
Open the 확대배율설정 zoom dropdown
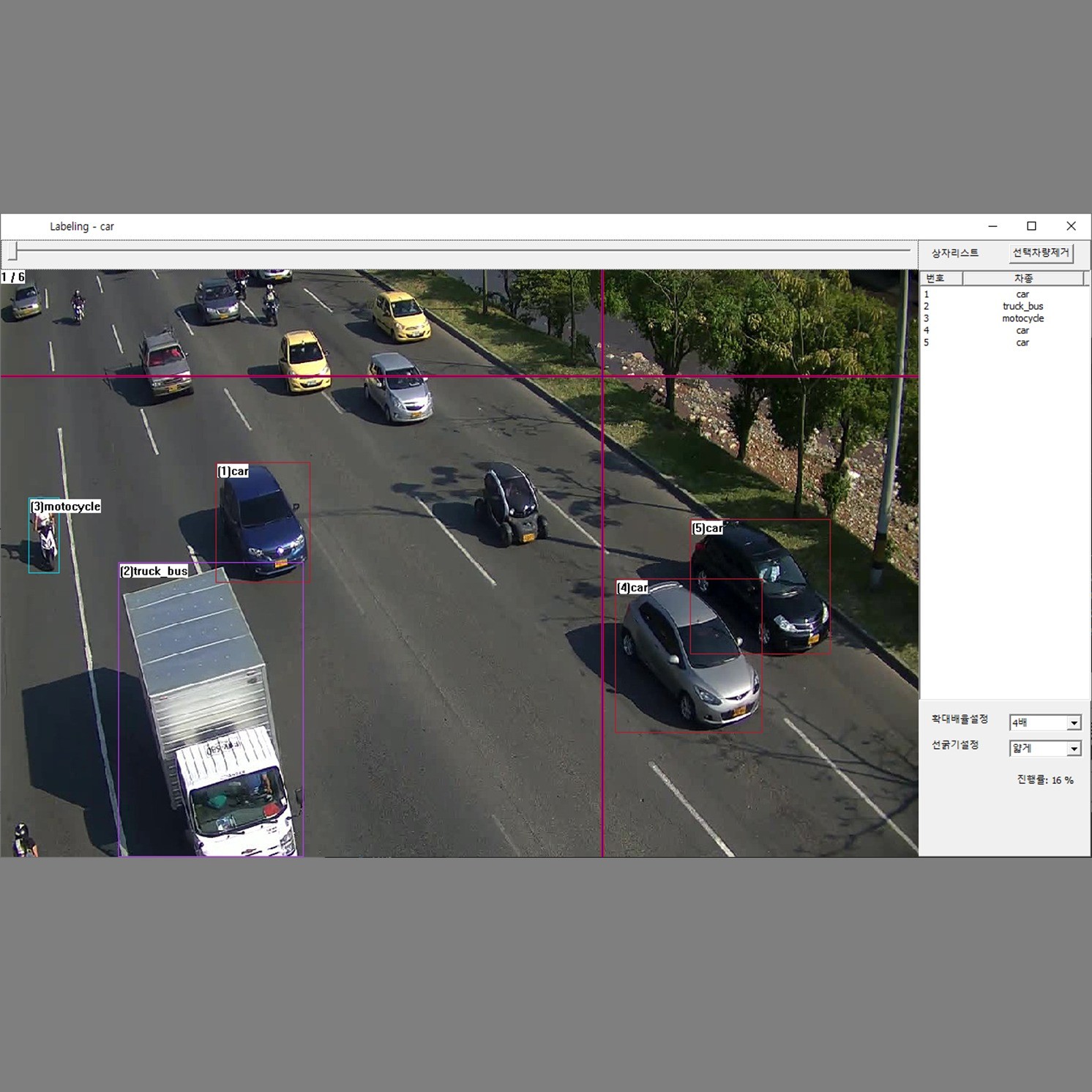1073,723
